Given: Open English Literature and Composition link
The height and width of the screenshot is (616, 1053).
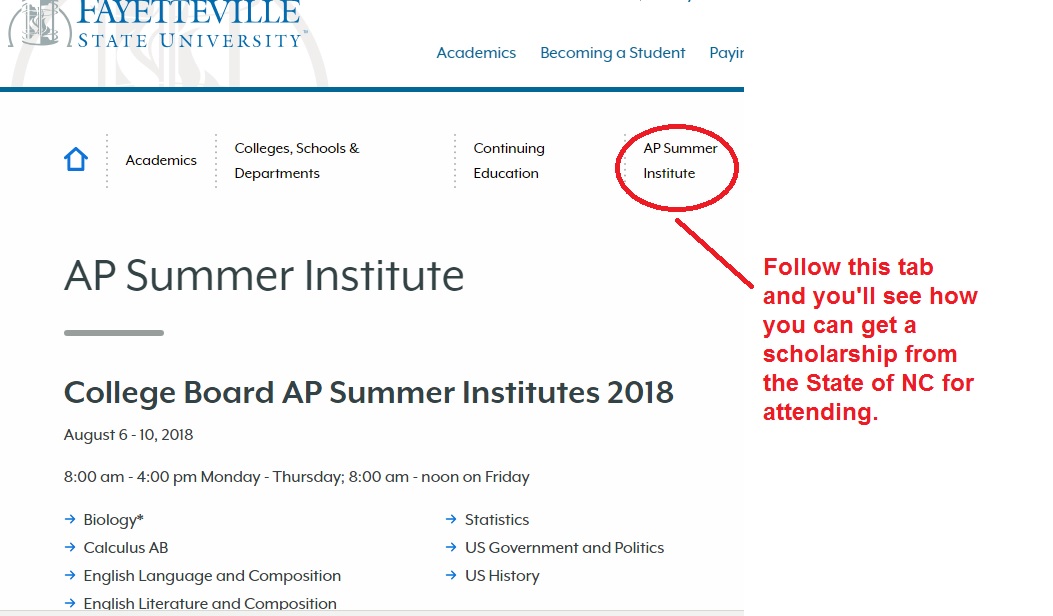Looking at the screenshot, I should click(x=210, y=603).
